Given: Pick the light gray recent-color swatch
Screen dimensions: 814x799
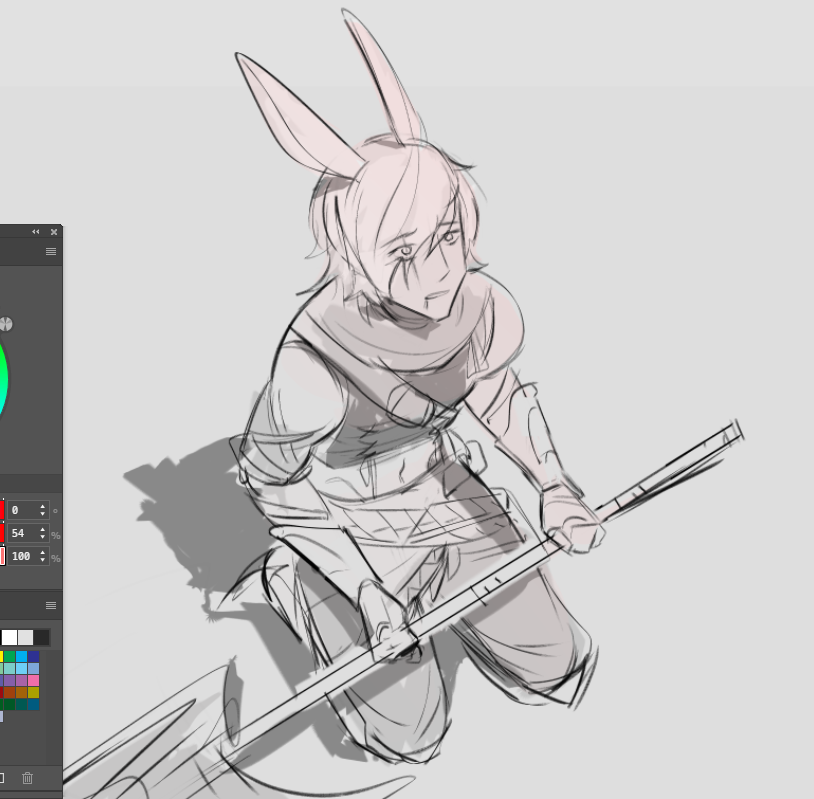Looking at the screenshot, I should (25, 638).
